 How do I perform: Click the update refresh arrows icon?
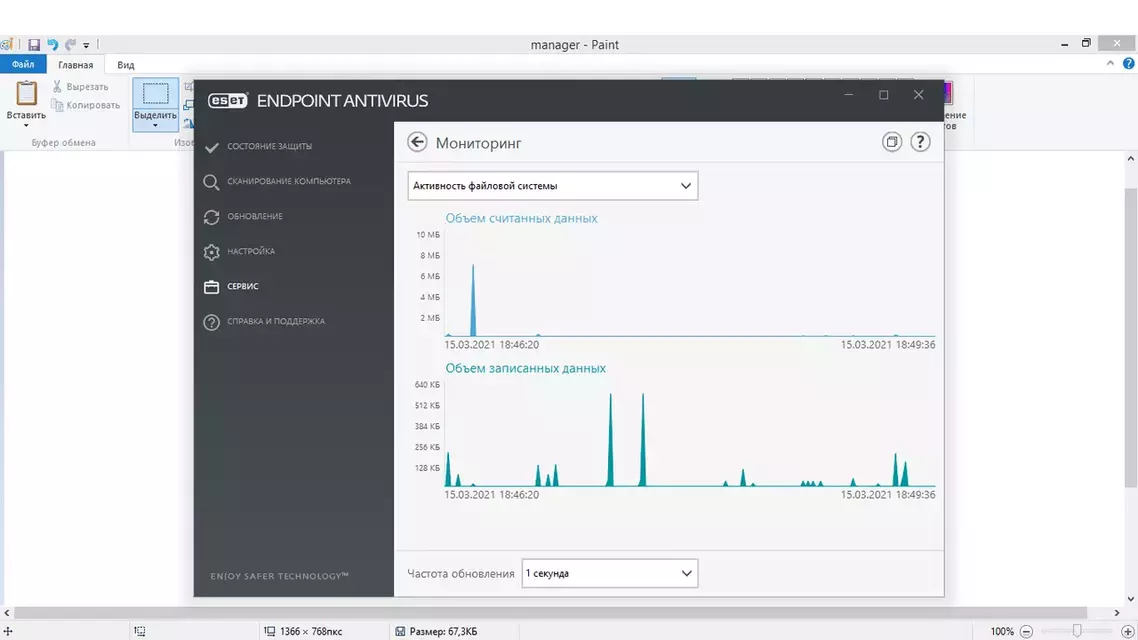click(x=211, y=217)
